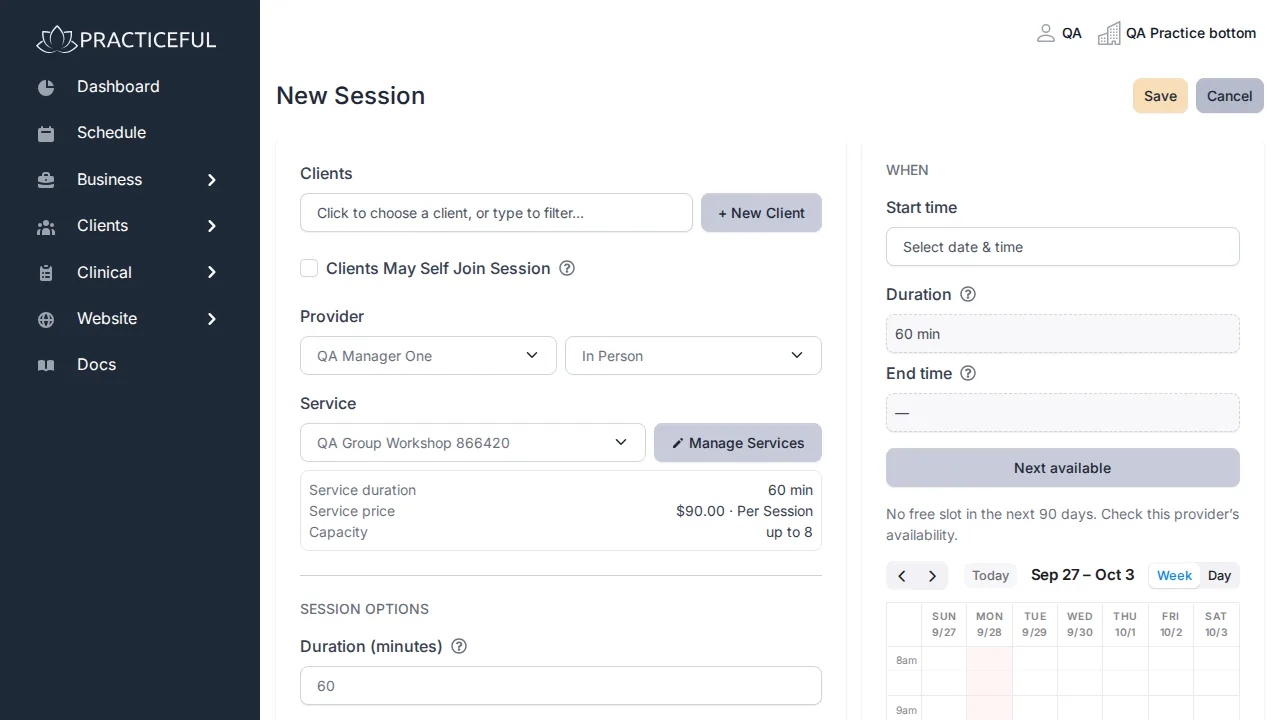Click the Clients people icon
Viewport: 1280px width, 720px height.
click(46, 226)
